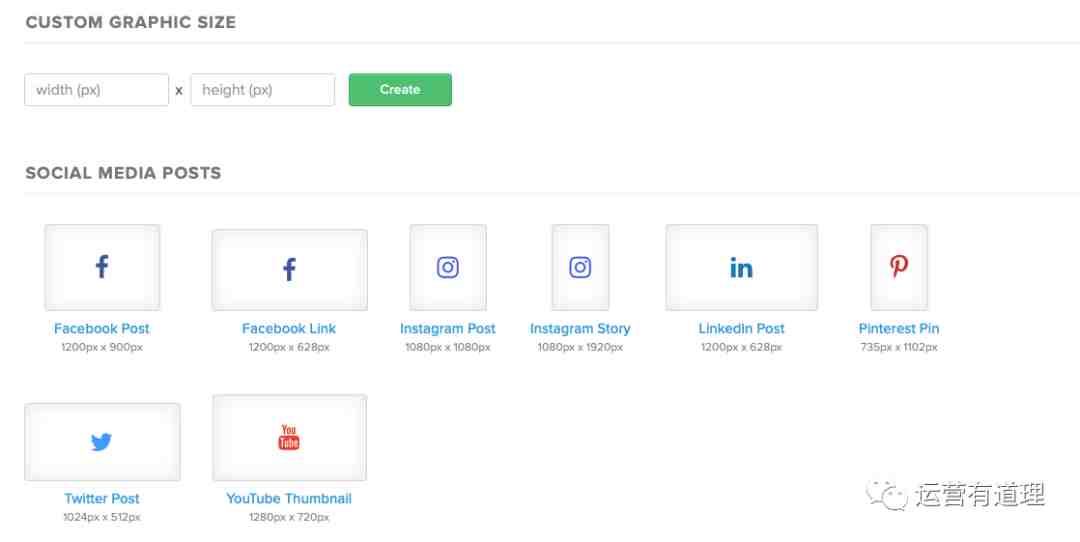Select the YouTube Thumbnail icon
The image size is (1080, 542).
tap(289, 437)
